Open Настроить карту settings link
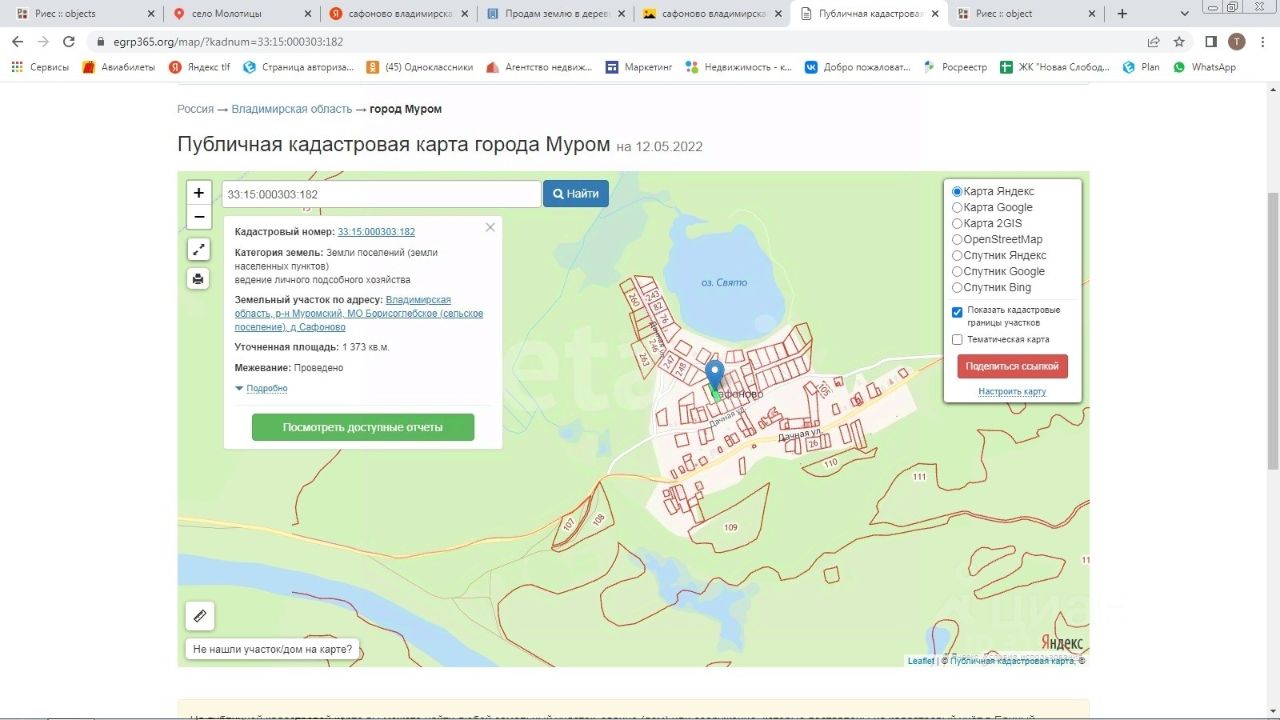Viewport: 1280px width, 720px height. click(1012, 392)
